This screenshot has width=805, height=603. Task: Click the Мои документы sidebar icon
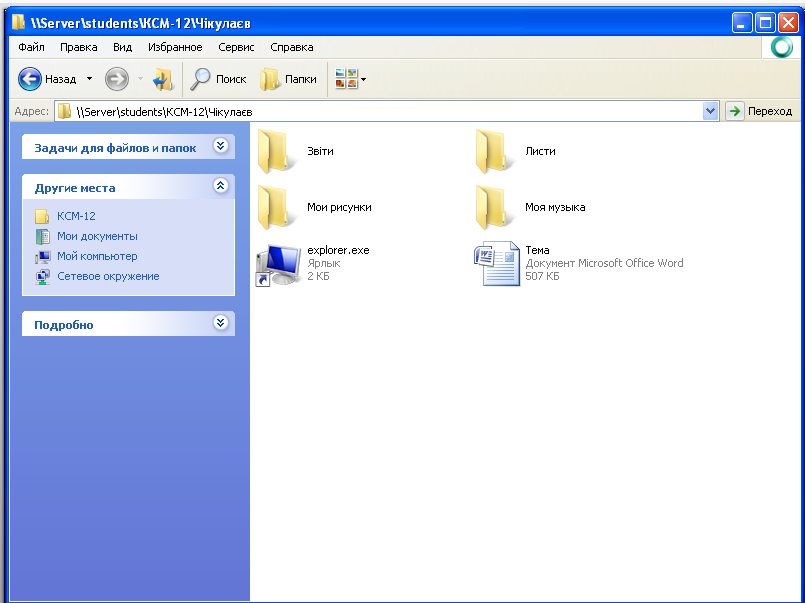(42, 236)
